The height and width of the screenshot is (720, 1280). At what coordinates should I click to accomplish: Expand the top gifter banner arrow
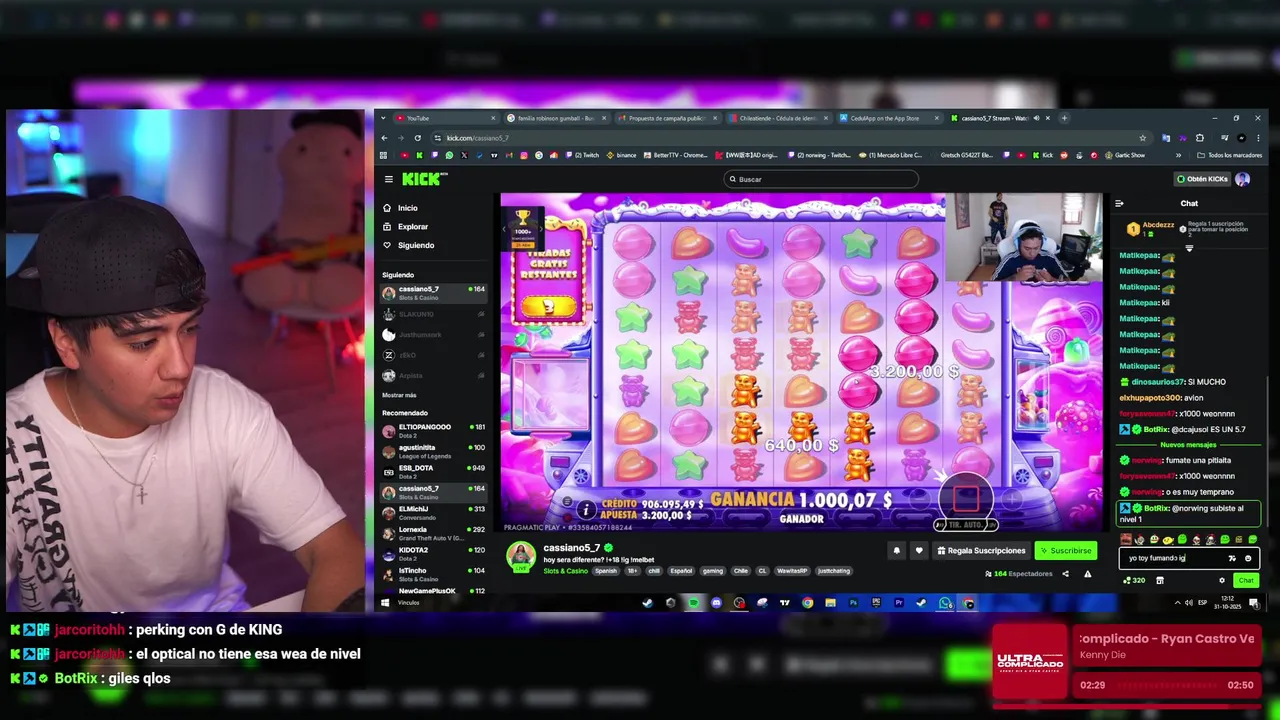pyautogui.click(x=1189, y=248)
